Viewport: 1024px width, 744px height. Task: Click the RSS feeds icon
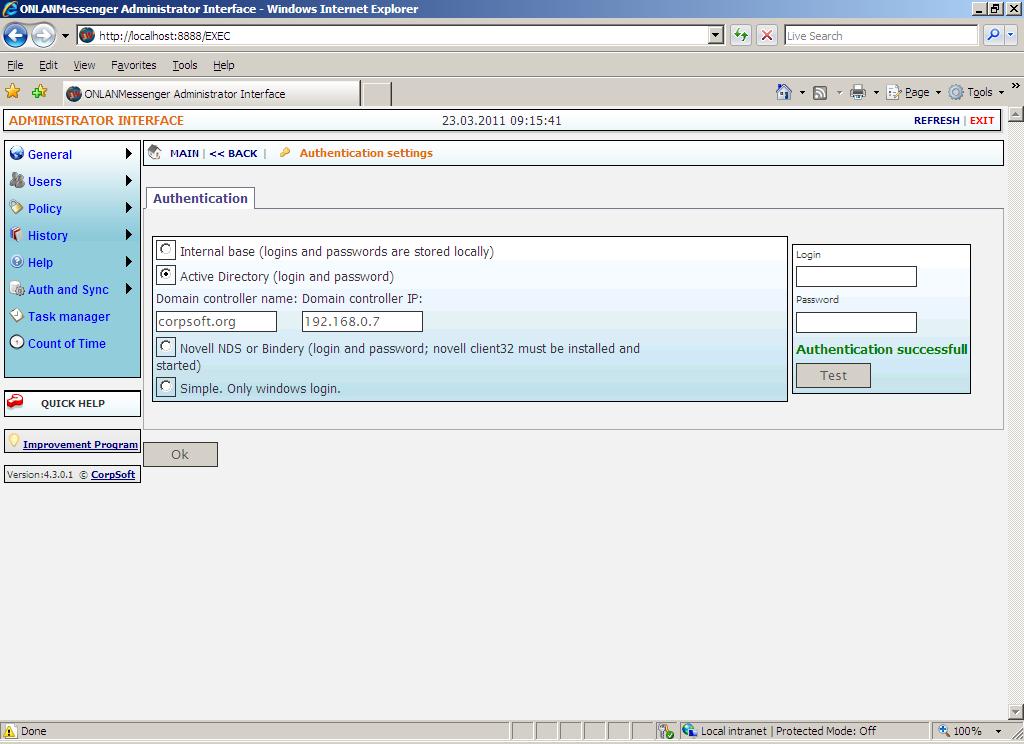[x=820, y=92]
